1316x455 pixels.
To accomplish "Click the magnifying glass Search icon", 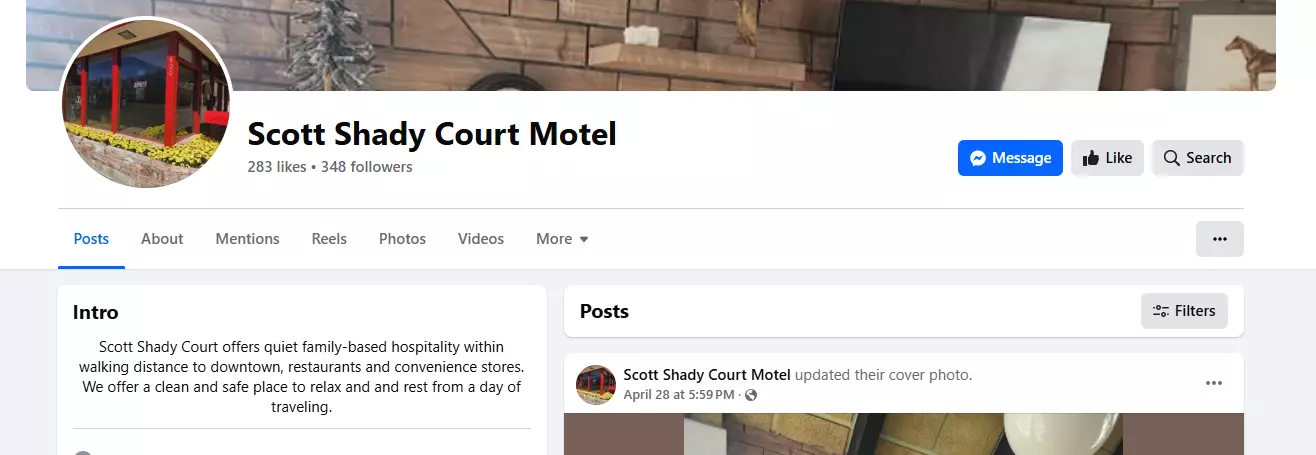I will pos(1172,158).
